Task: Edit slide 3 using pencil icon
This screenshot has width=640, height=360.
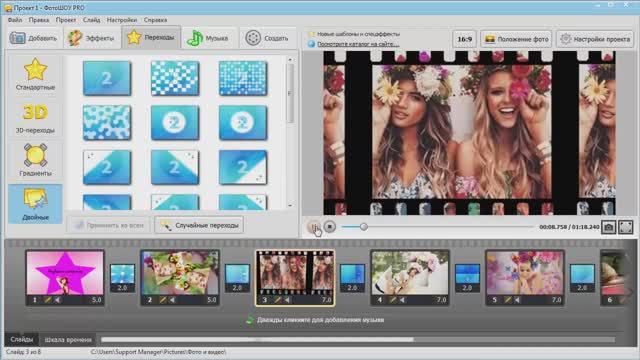Action: (x=278, y=300)
